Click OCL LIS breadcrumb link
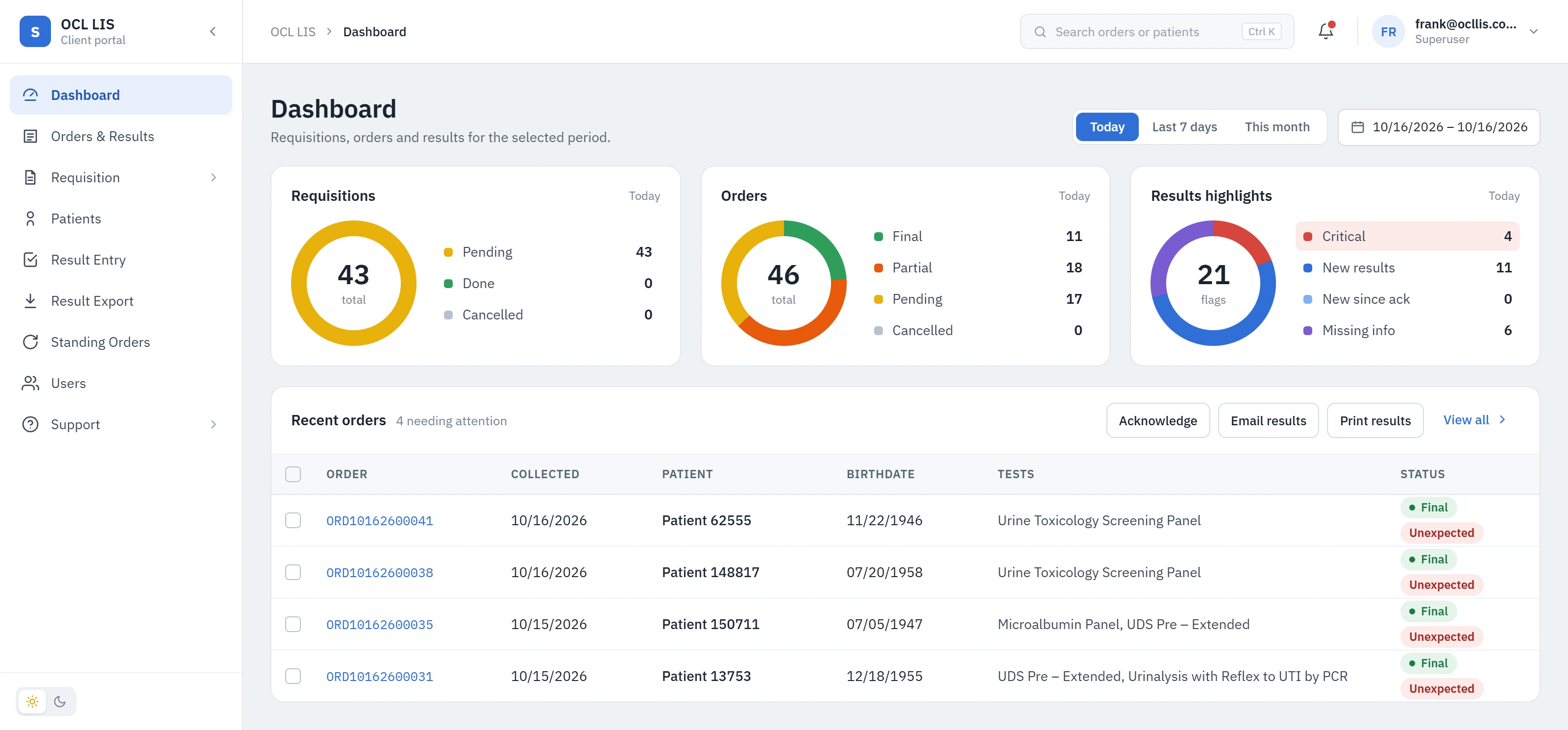 [293, 32]
